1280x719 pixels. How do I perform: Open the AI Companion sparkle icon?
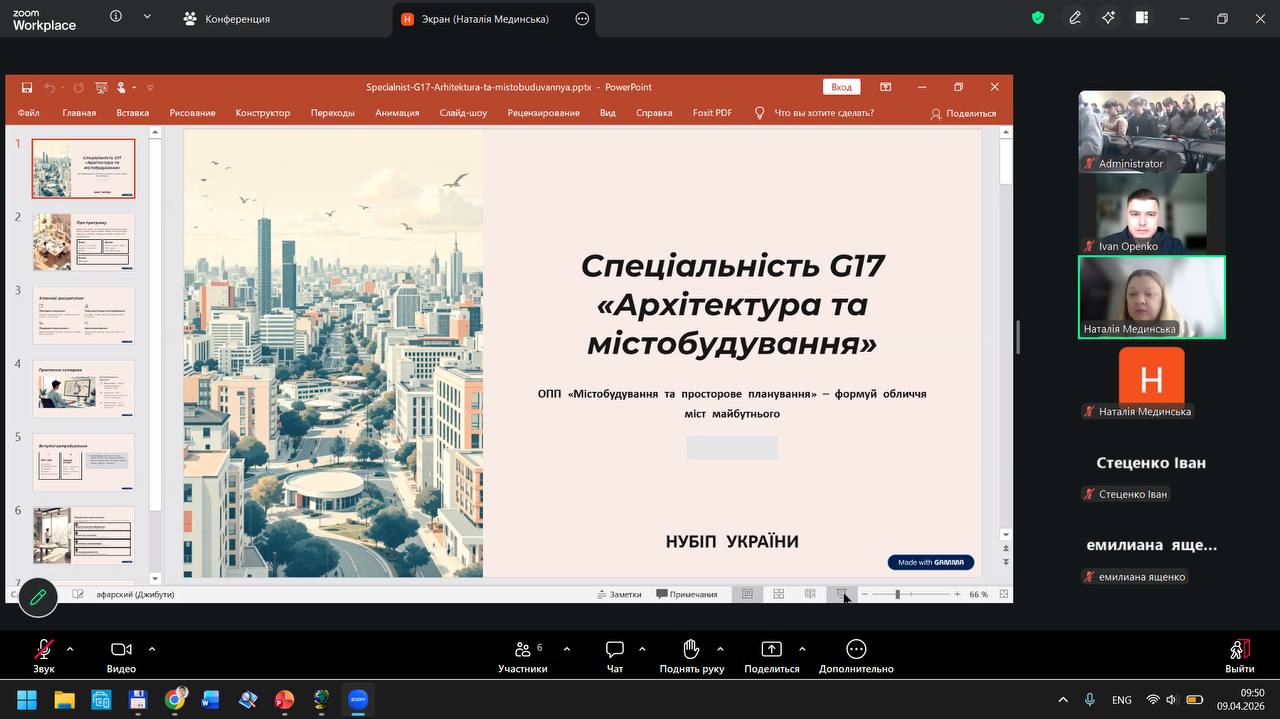(1108, 18)
